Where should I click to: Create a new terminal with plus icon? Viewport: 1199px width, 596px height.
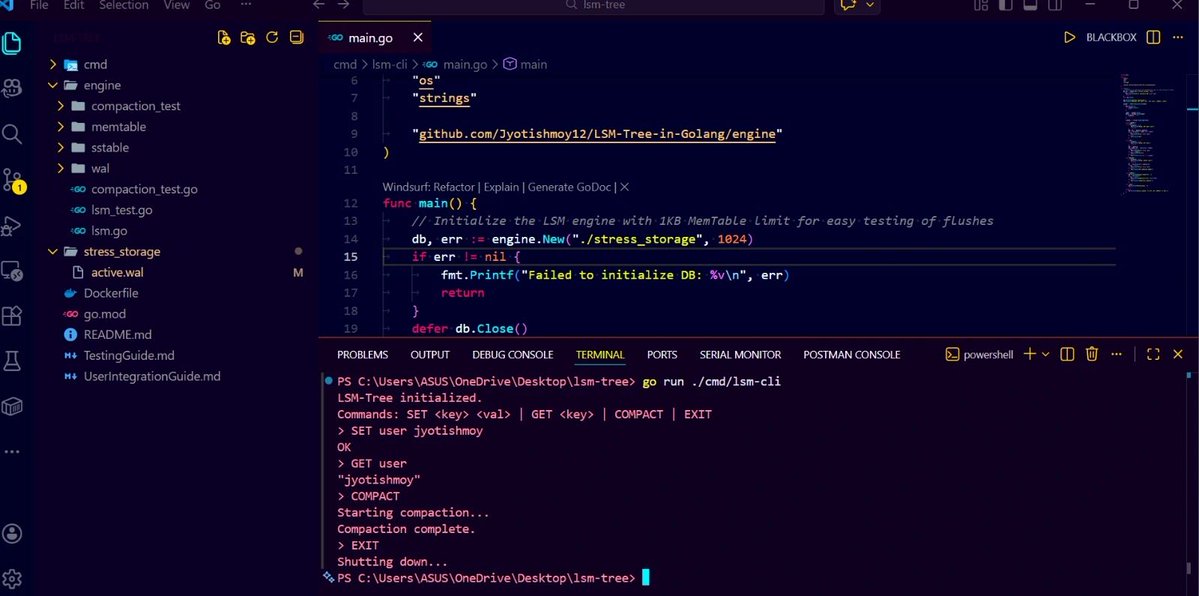point(1029,354)
